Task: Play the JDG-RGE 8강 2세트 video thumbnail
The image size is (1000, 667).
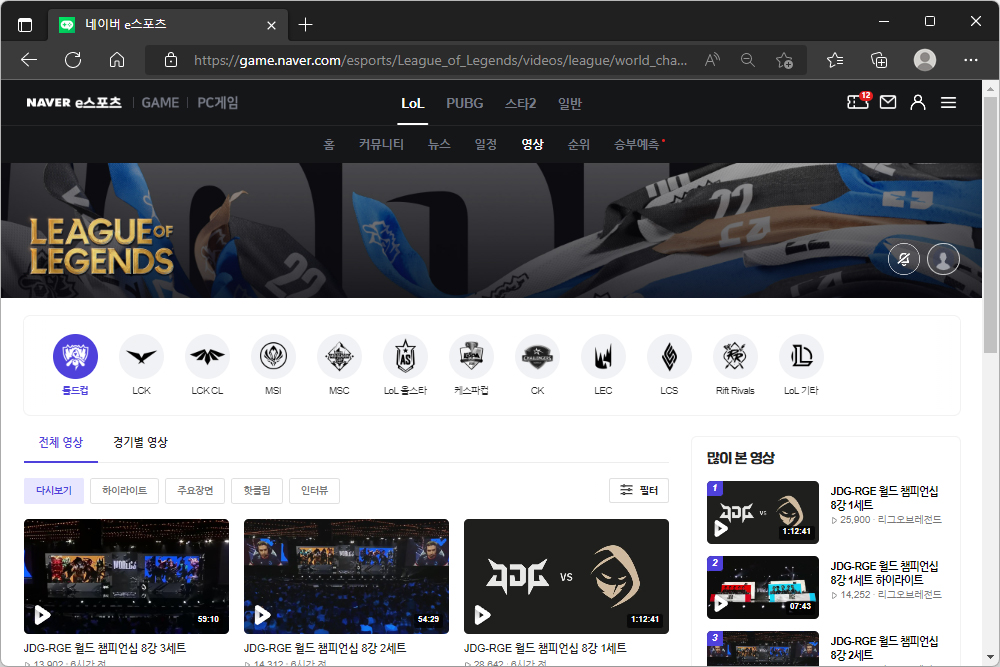Action: click(346, 576)
